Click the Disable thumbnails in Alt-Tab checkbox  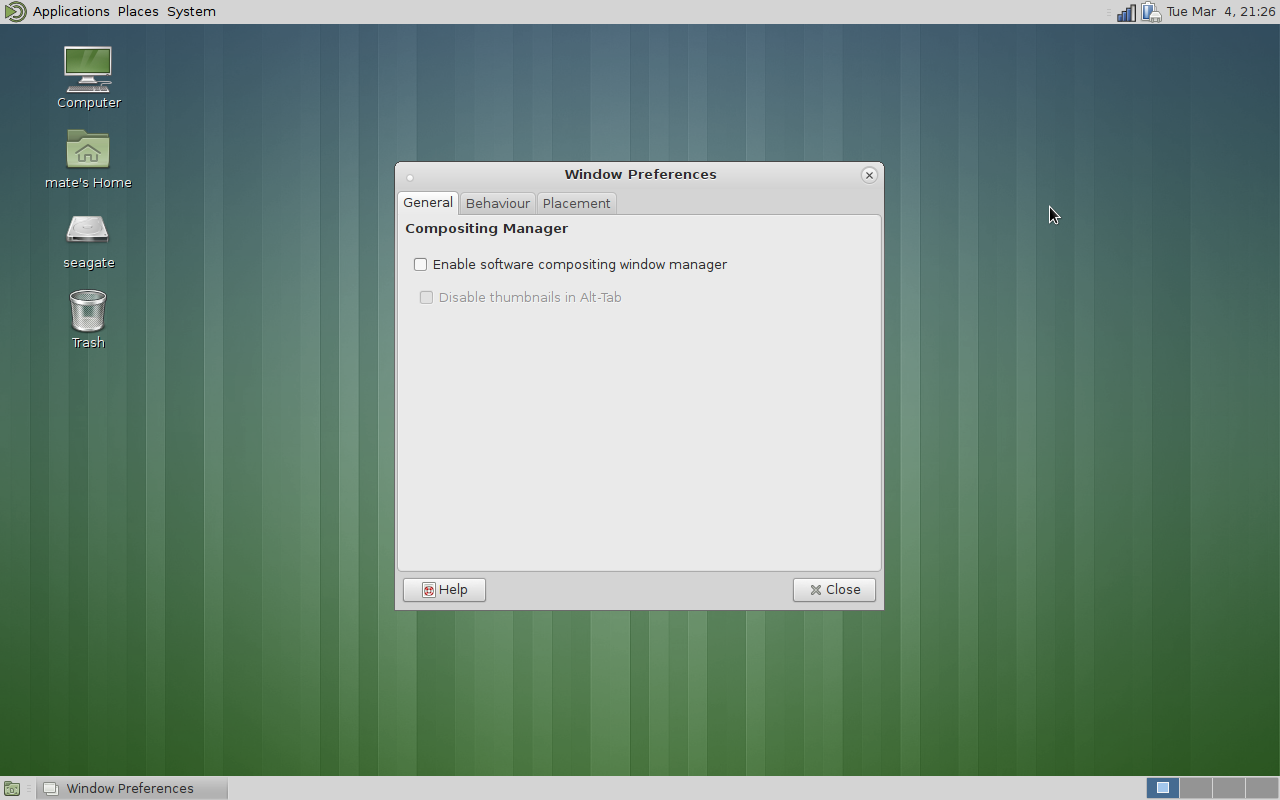[427, 298]
